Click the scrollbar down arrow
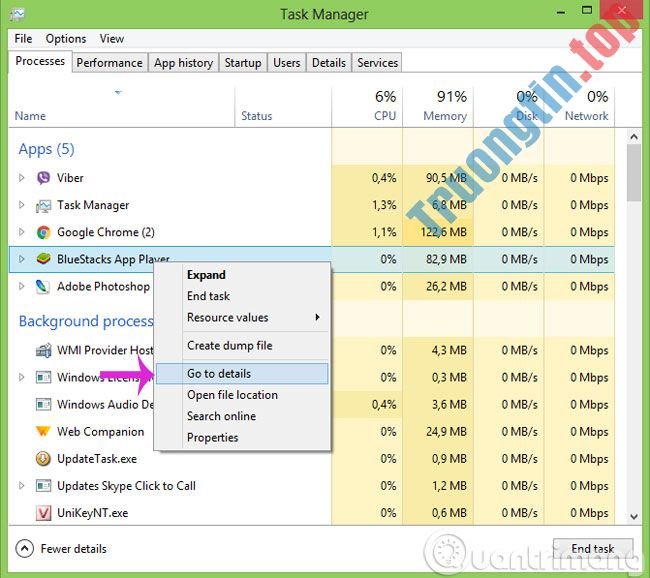The image size is (650, 578). tap(634, 517)
